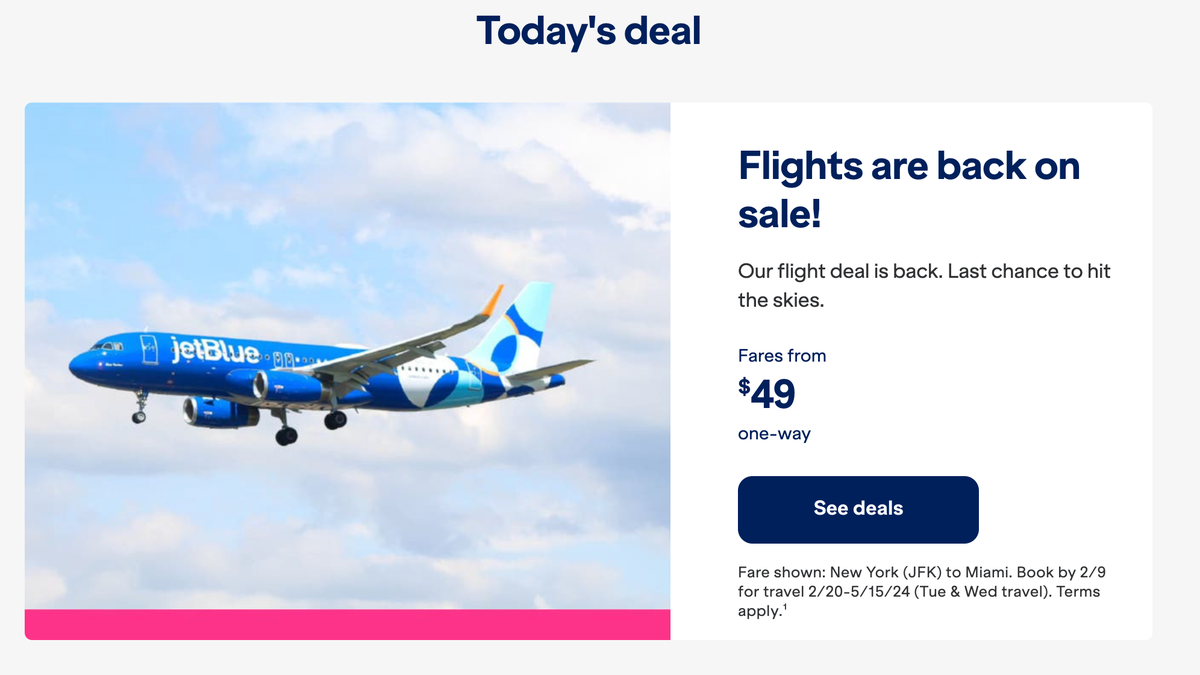This screenshot has height=675, width=1200.
Task: Click the jetBlue airplane photo
Action: coord(350,370)
